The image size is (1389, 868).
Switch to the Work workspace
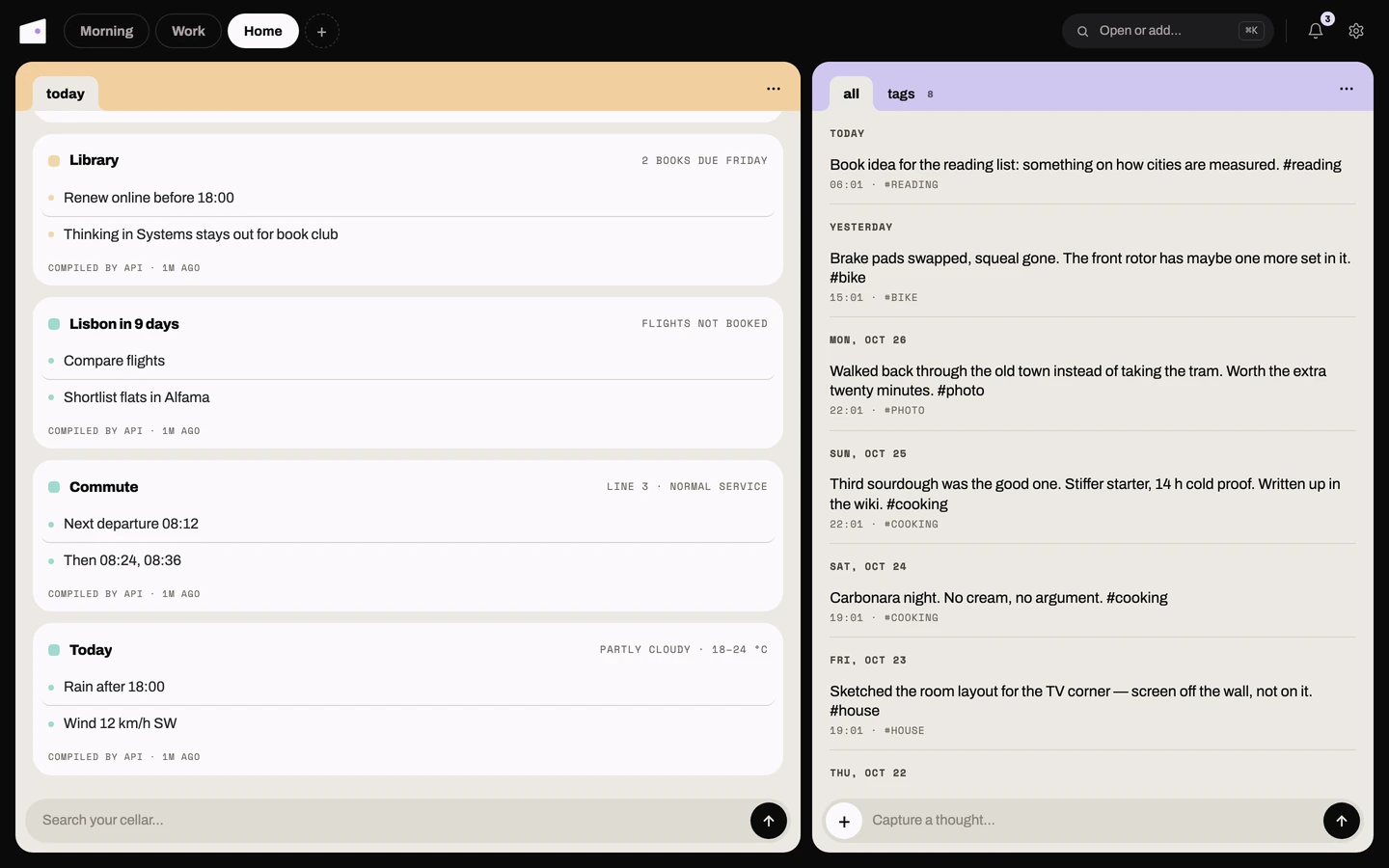point(188,31)
